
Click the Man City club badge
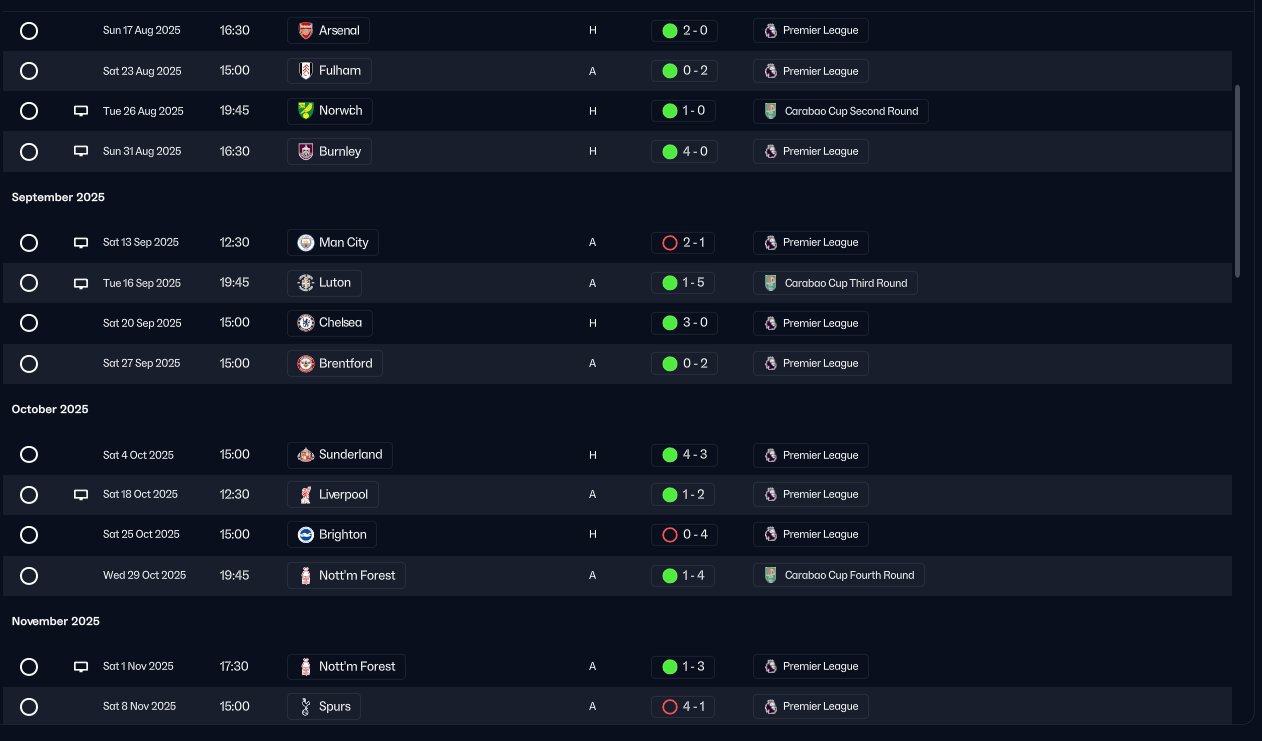click(306, 243)
